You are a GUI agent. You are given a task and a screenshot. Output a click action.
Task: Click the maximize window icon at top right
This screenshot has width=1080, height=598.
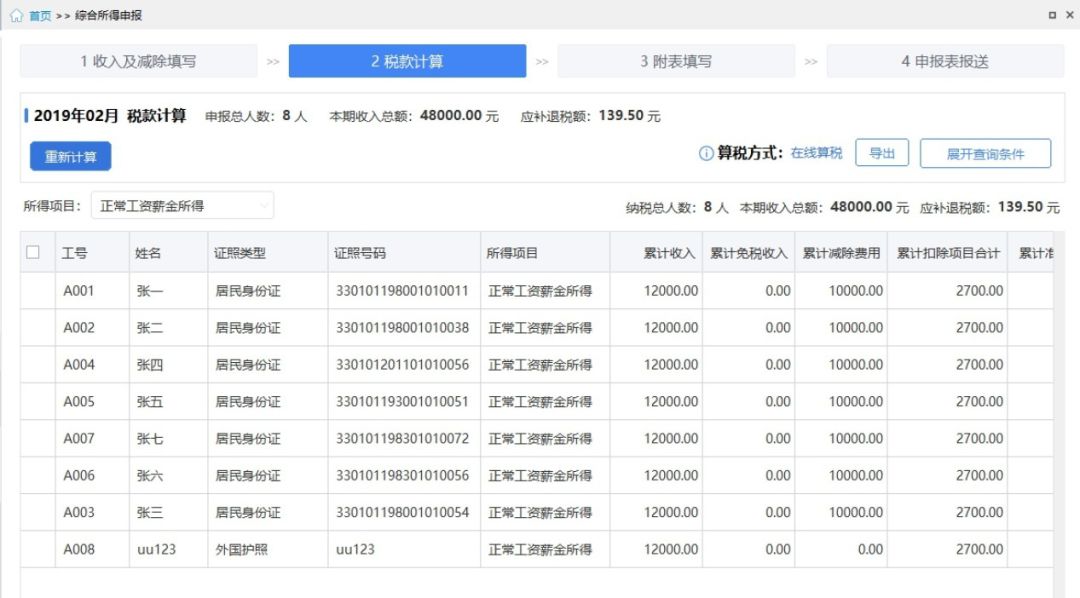pyautogui.click(x=1052, y=14)
